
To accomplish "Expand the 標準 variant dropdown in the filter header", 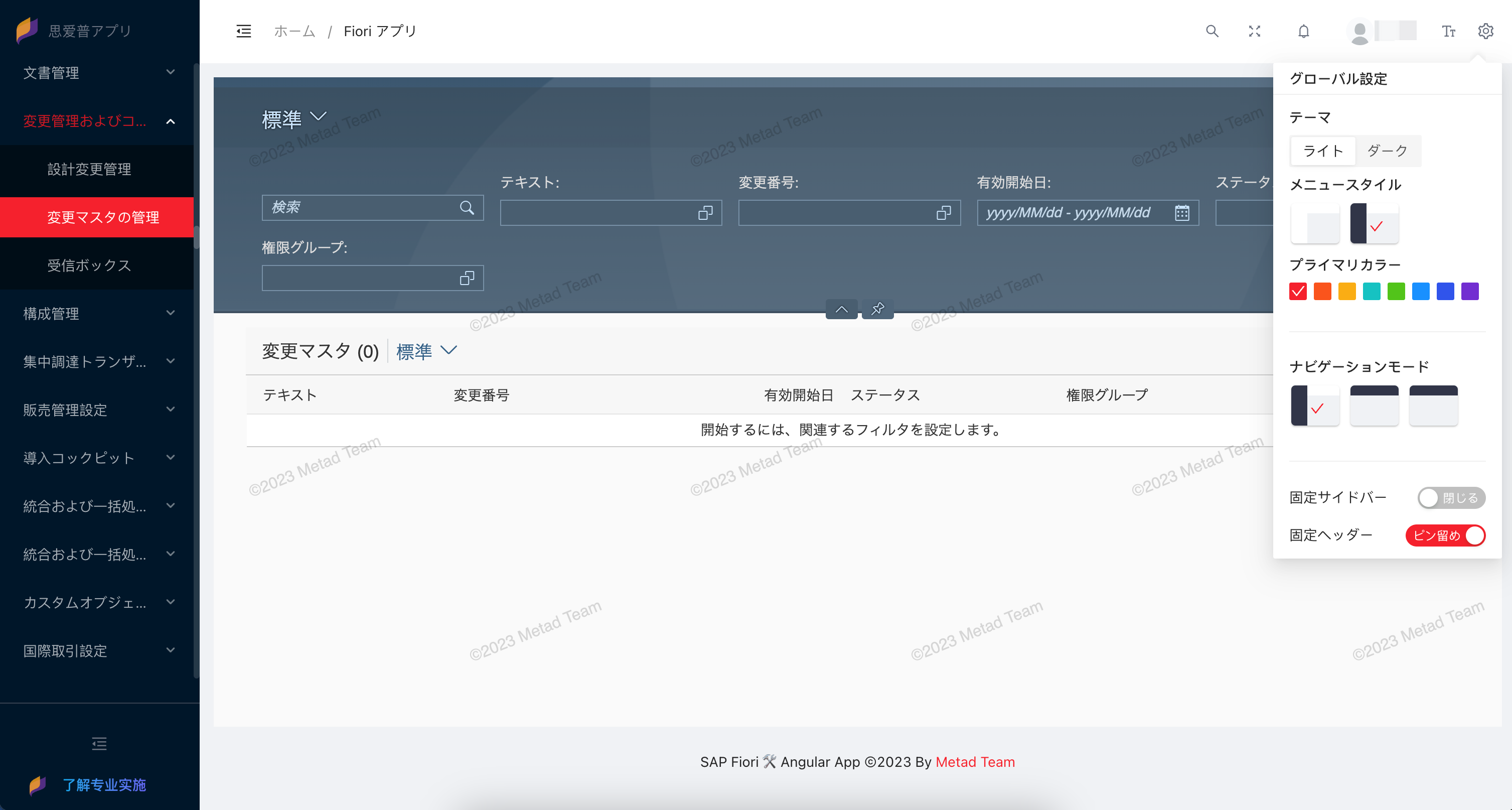I will (318, 116).
